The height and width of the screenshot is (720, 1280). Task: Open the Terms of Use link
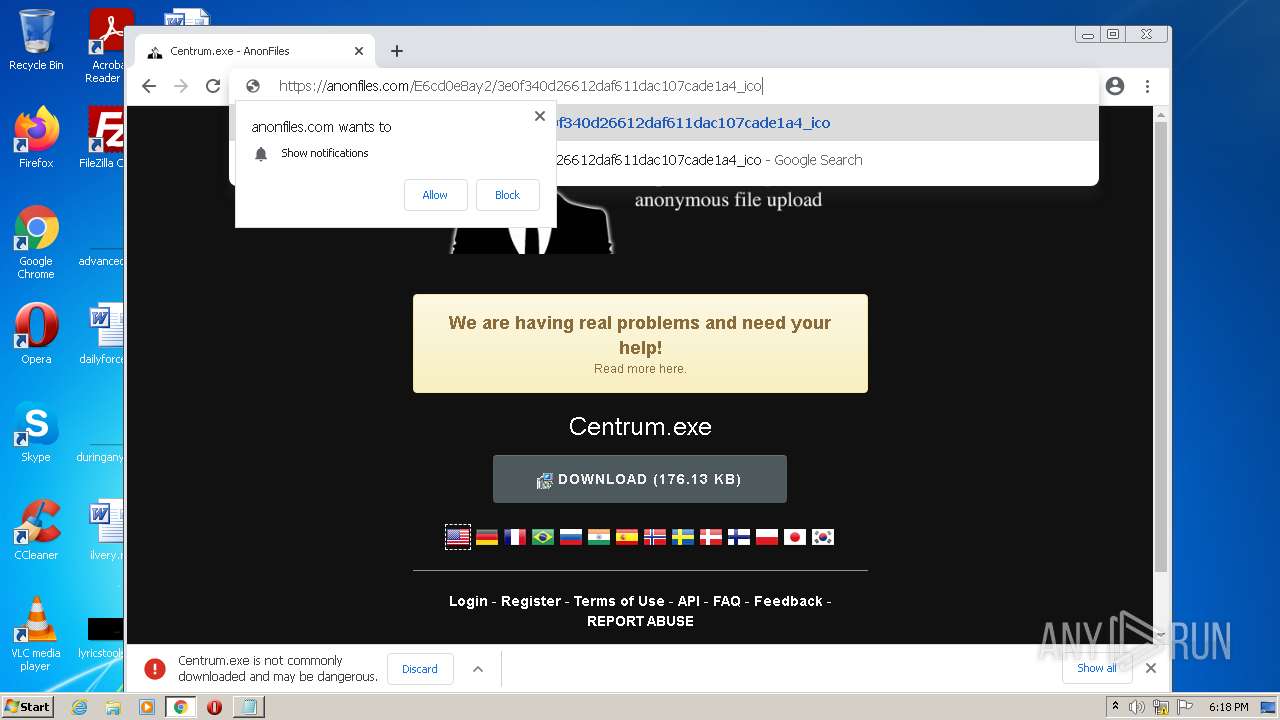pos(619,601)
